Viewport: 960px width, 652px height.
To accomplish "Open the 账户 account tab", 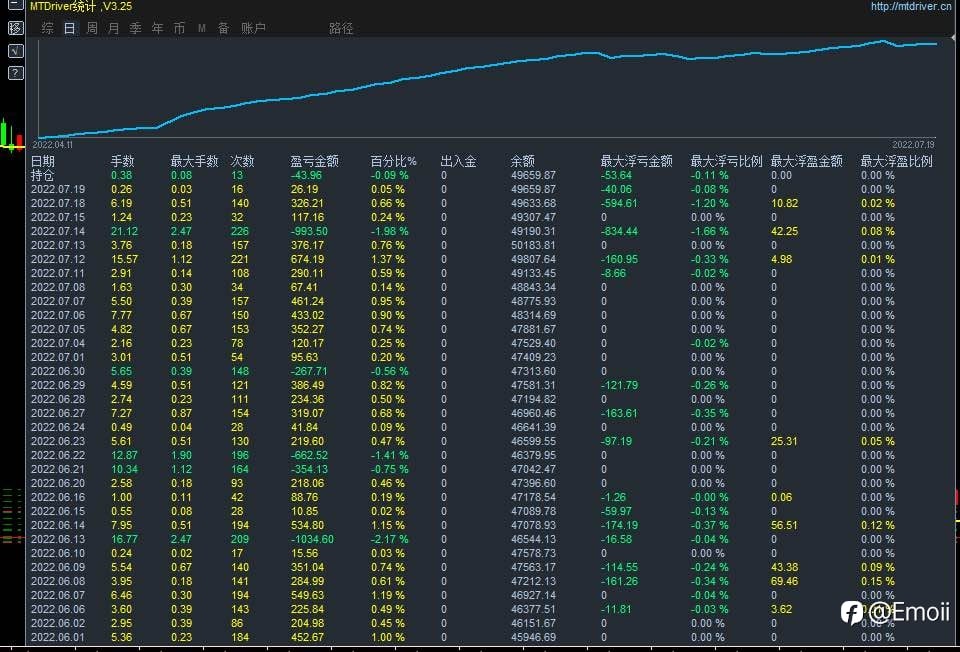I will (253, 28).
